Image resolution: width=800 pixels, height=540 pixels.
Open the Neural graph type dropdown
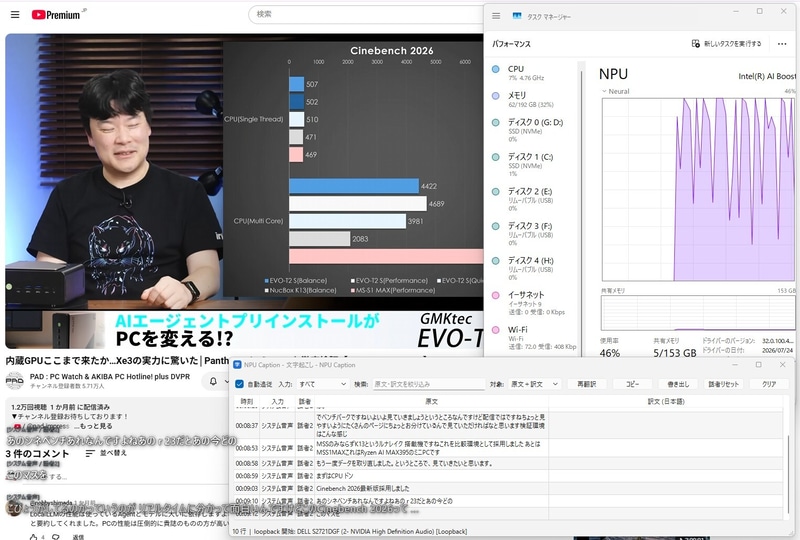click(615, 91)
